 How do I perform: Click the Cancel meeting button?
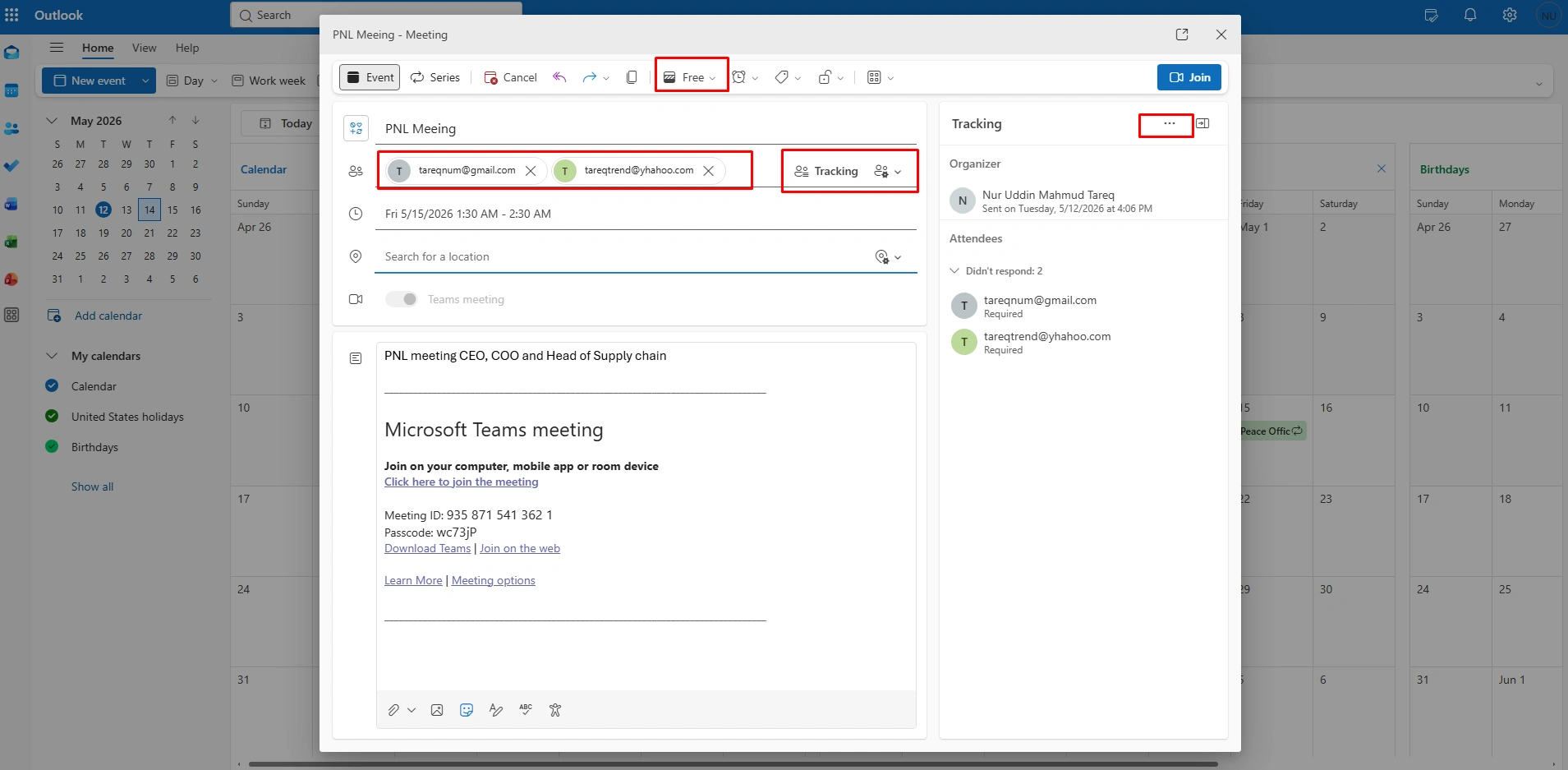[510, 77]
